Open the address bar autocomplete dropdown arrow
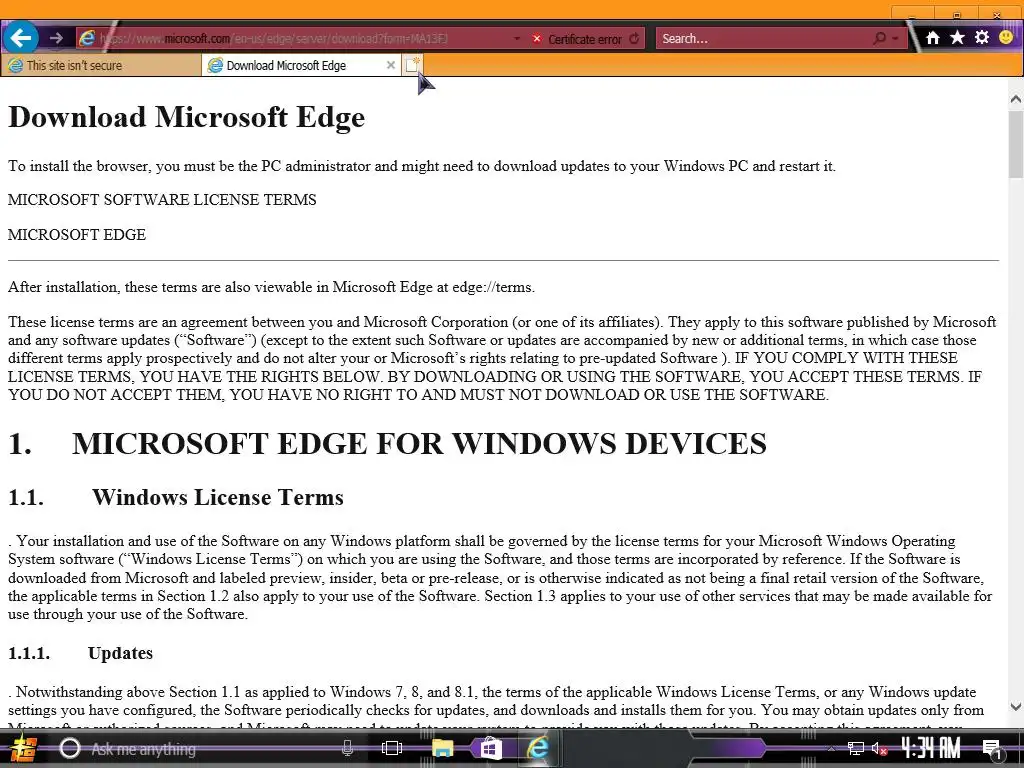Screen dimensions: 1024x768 click(x=517, y=39)
